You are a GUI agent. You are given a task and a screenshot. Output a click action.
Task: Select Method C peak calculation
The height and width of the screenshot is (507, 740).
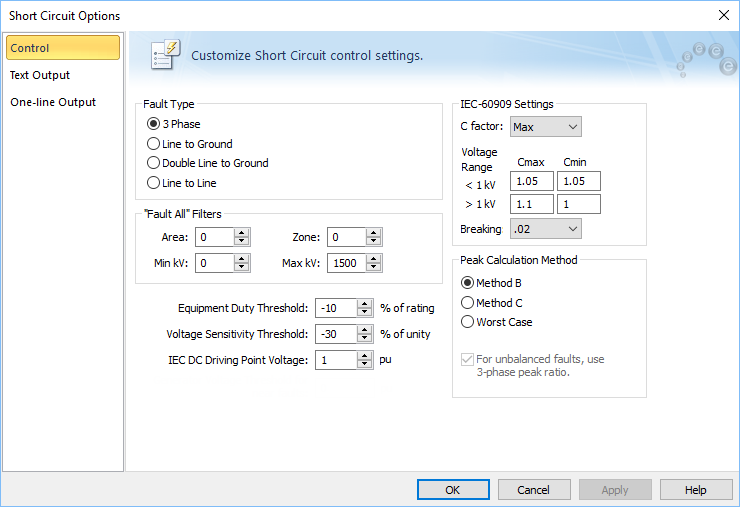pos(467,303)
